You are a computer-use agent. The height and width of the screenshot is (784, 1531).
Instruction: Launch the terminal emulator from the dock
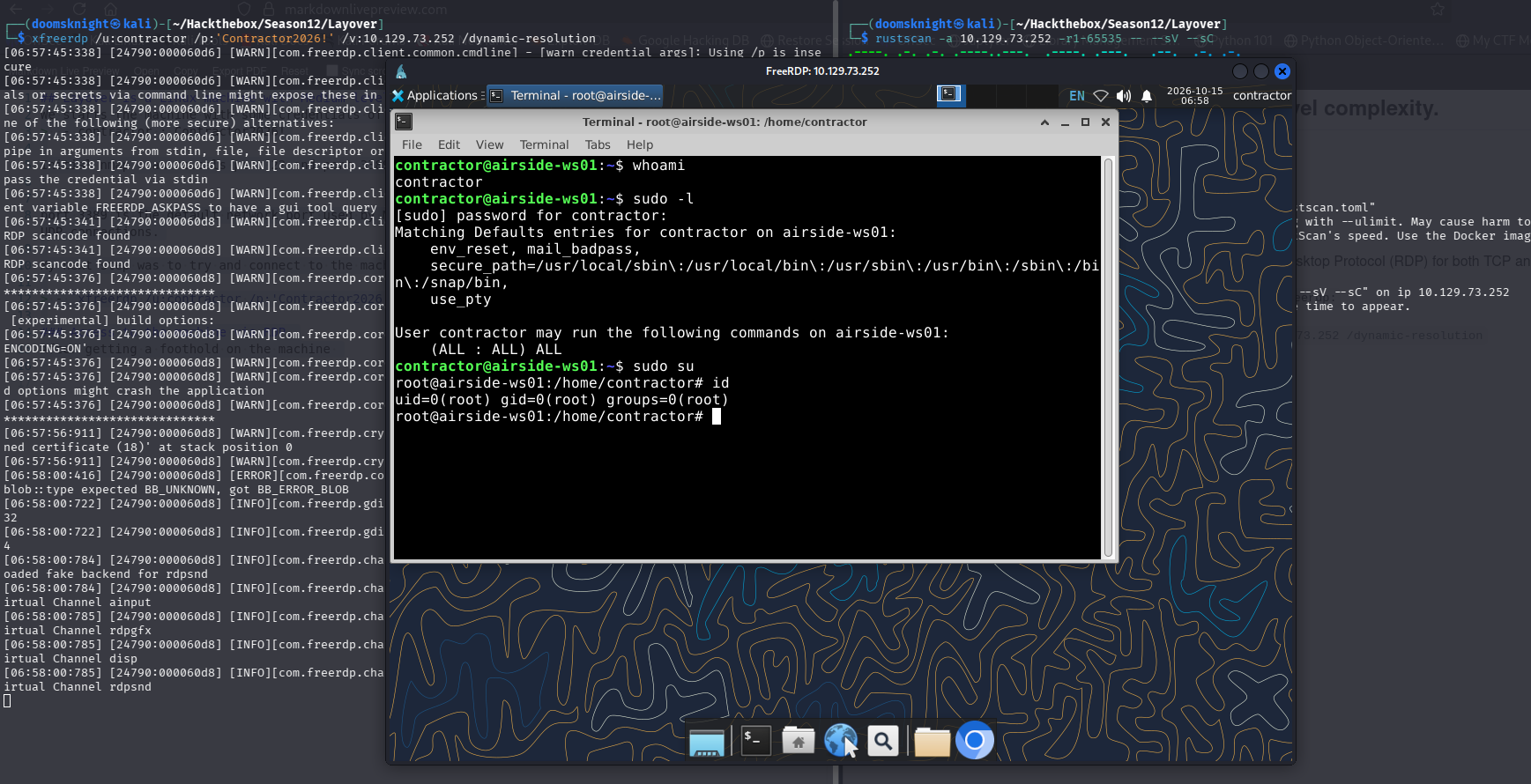point(755,741)
